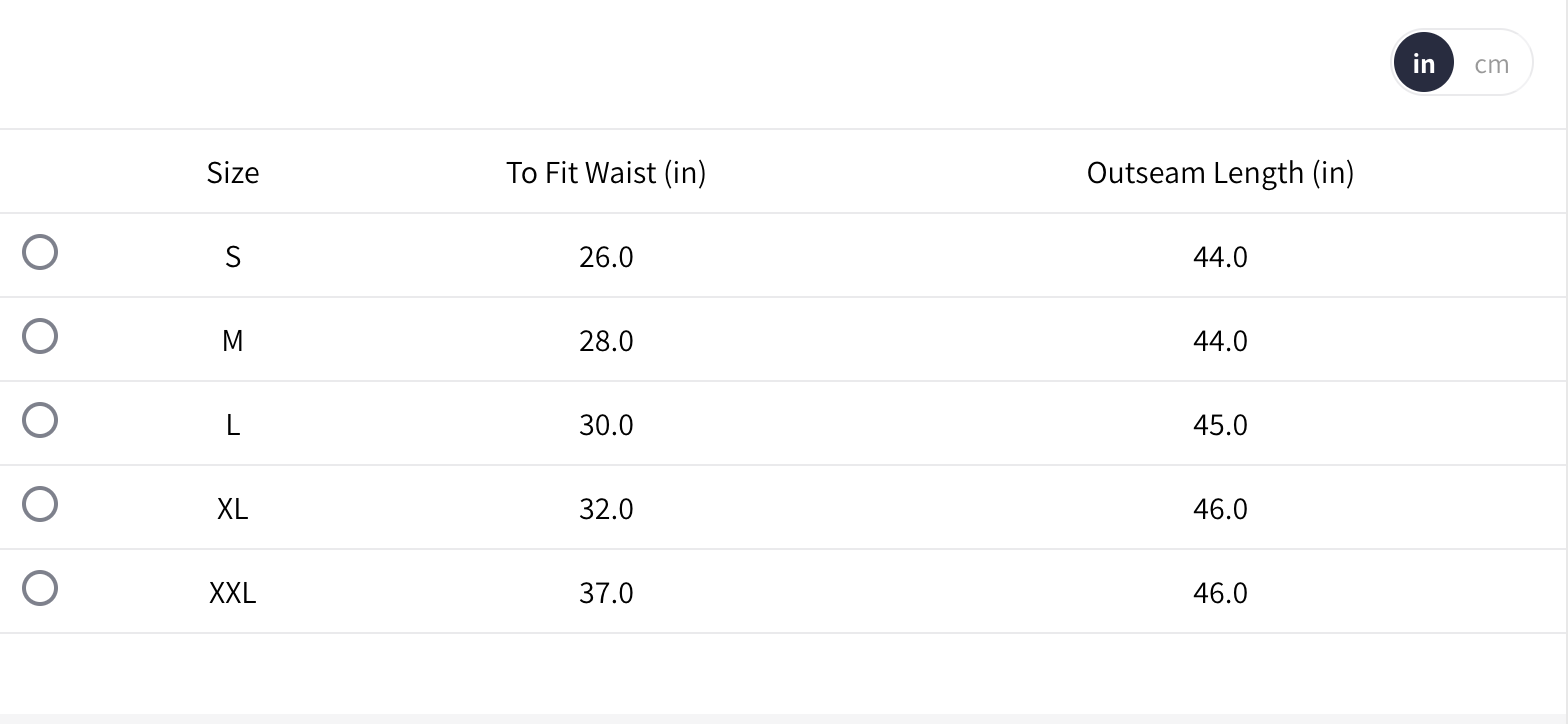
Task: Click the Size column header
Action: tap(233, 172)
